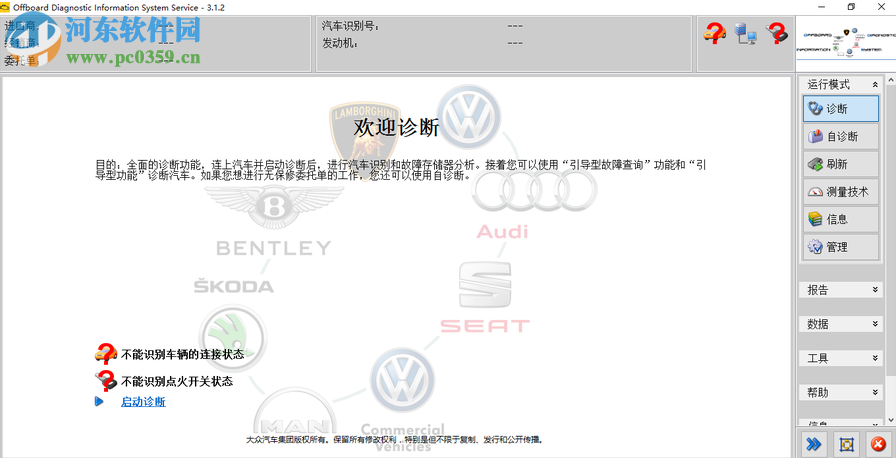The width and height of the screenshot is (896, 458).
Task: Click the 发动机 label
Action: [340, 43]
